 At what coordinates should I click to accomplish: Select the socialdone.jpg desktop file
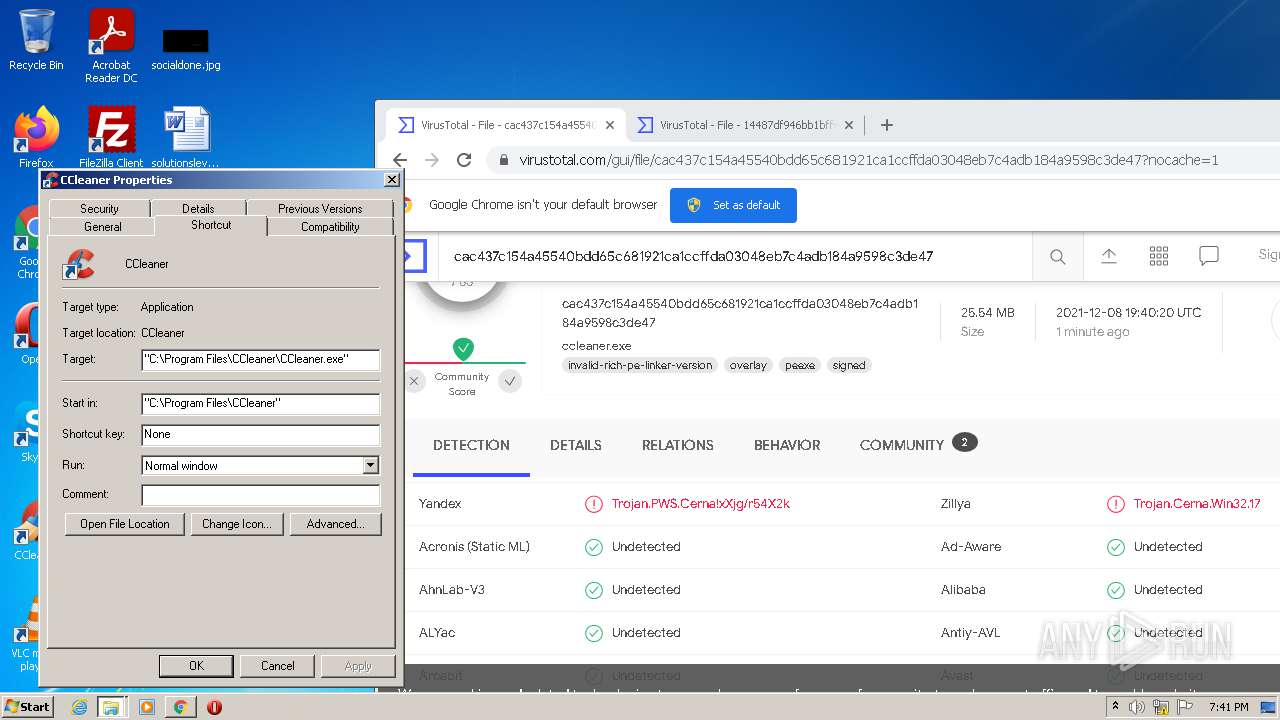pyautogui.click(x=186, y=50)
